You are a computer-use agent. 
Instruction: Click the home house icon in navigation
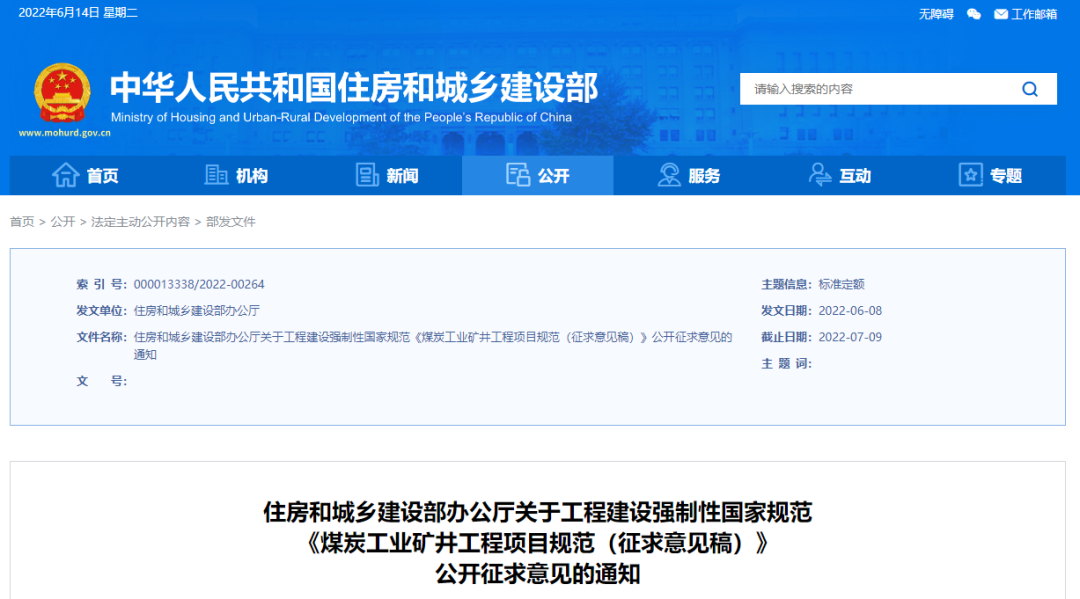[66, 175]
